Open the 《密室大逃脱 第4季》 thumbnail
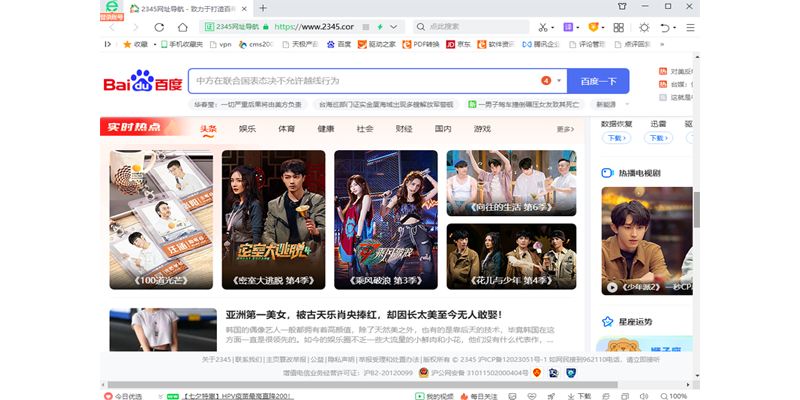800x400 pixels. tap(273, 220)
